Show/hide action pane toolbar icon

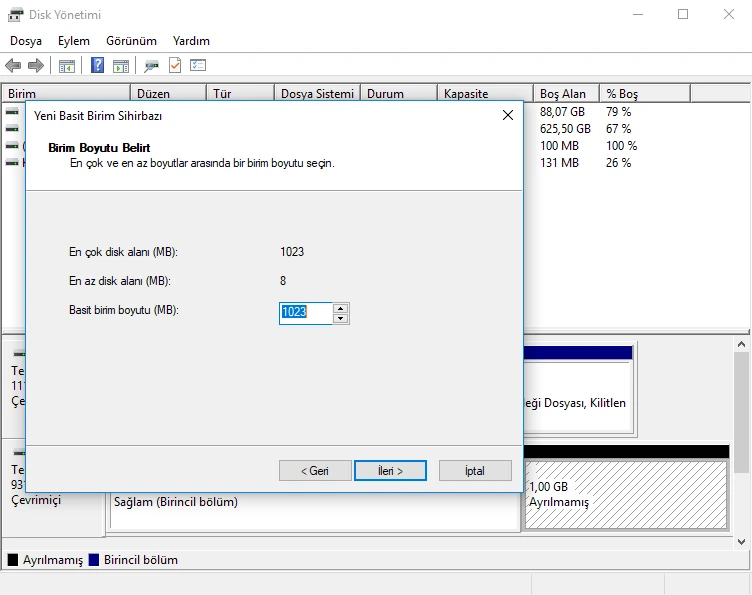pos(121,66)
